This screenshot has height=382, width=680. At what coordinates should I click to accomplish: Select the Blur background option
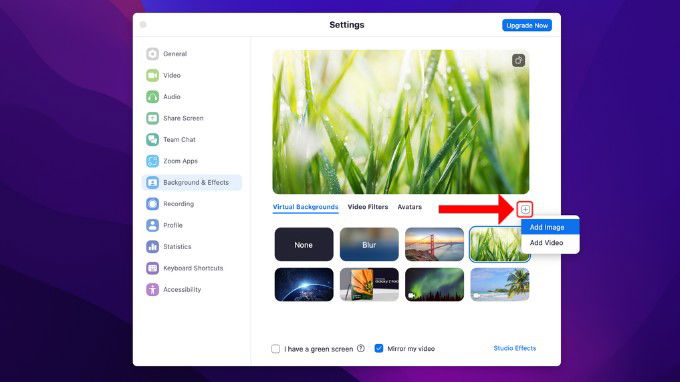369,245
